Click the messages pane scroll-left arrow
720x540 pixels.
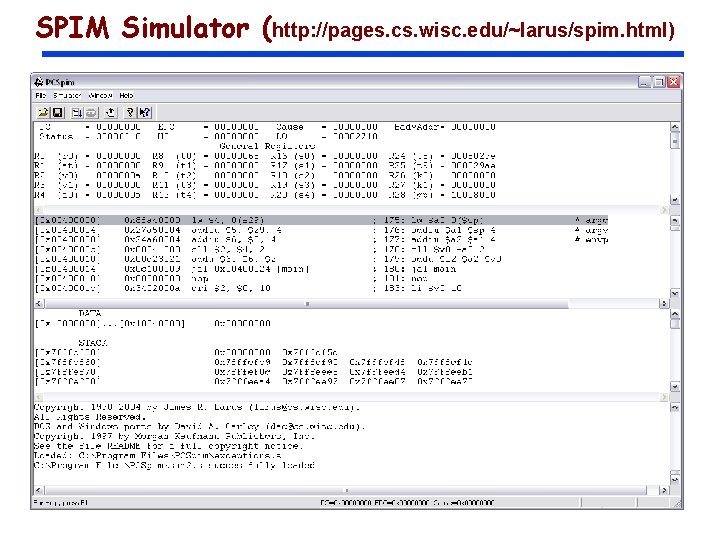(39, 490)
